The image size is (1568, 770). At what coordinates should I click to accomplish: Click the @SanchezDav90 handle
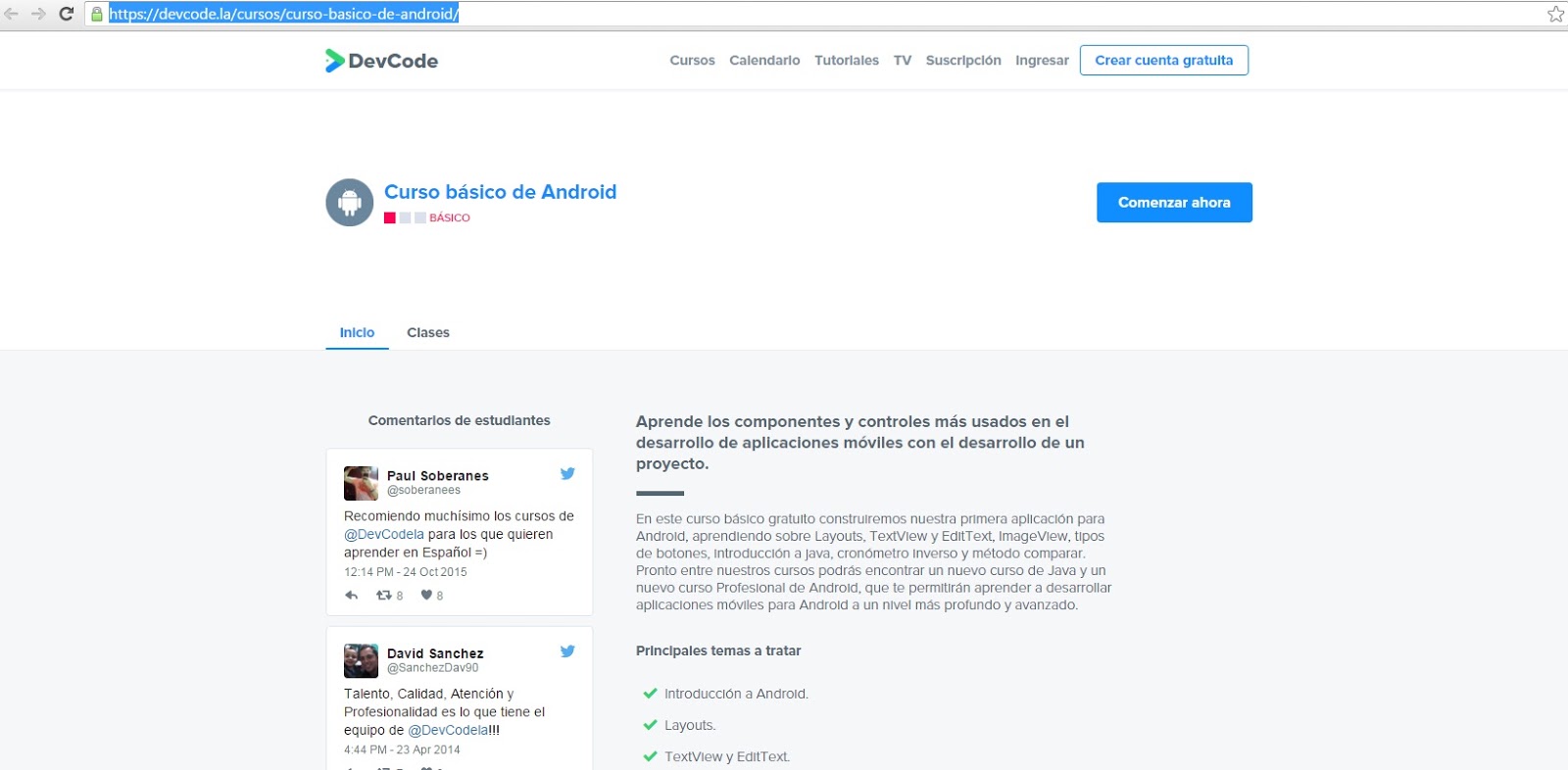coord(432,668)
